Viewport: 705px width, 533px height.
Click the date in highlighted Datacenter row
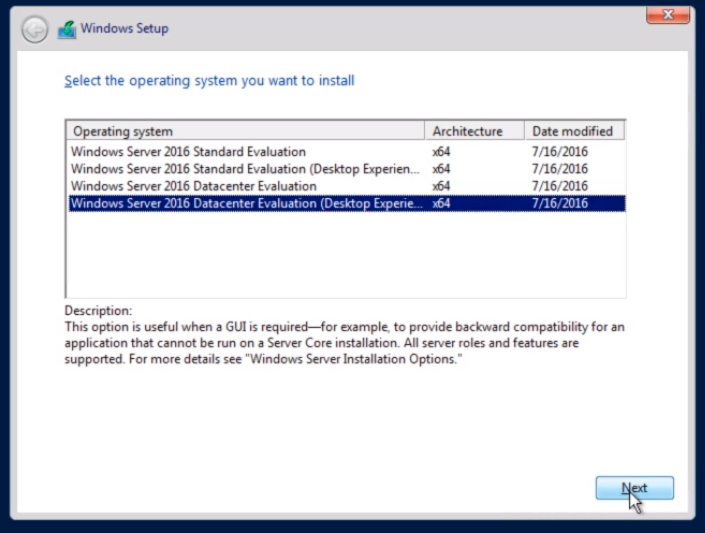click(x=559, y=203)
